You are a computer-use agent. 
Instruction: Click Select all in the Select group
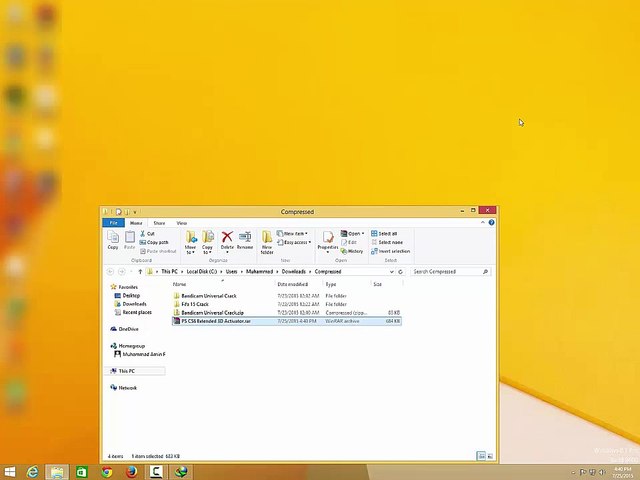[384, 233]
